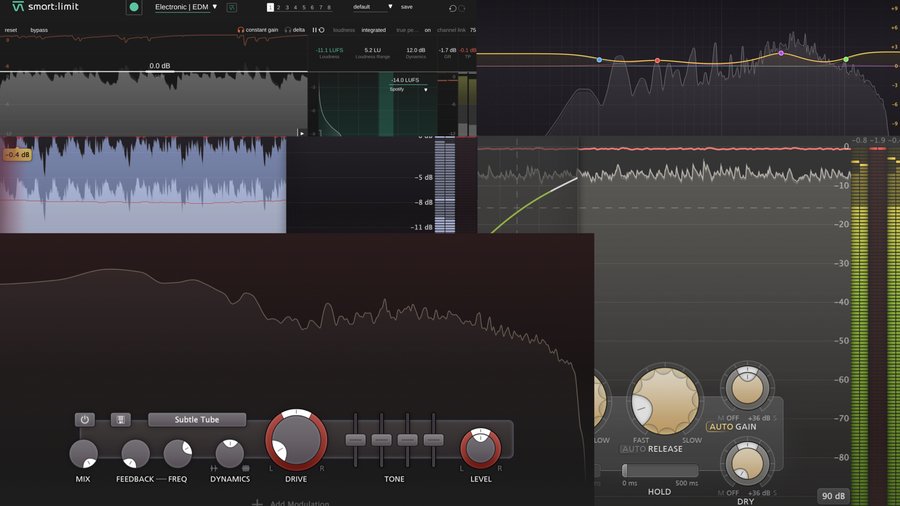Click the undo arrow in smart:limit

pyautogui.click(x=452, y=8)
